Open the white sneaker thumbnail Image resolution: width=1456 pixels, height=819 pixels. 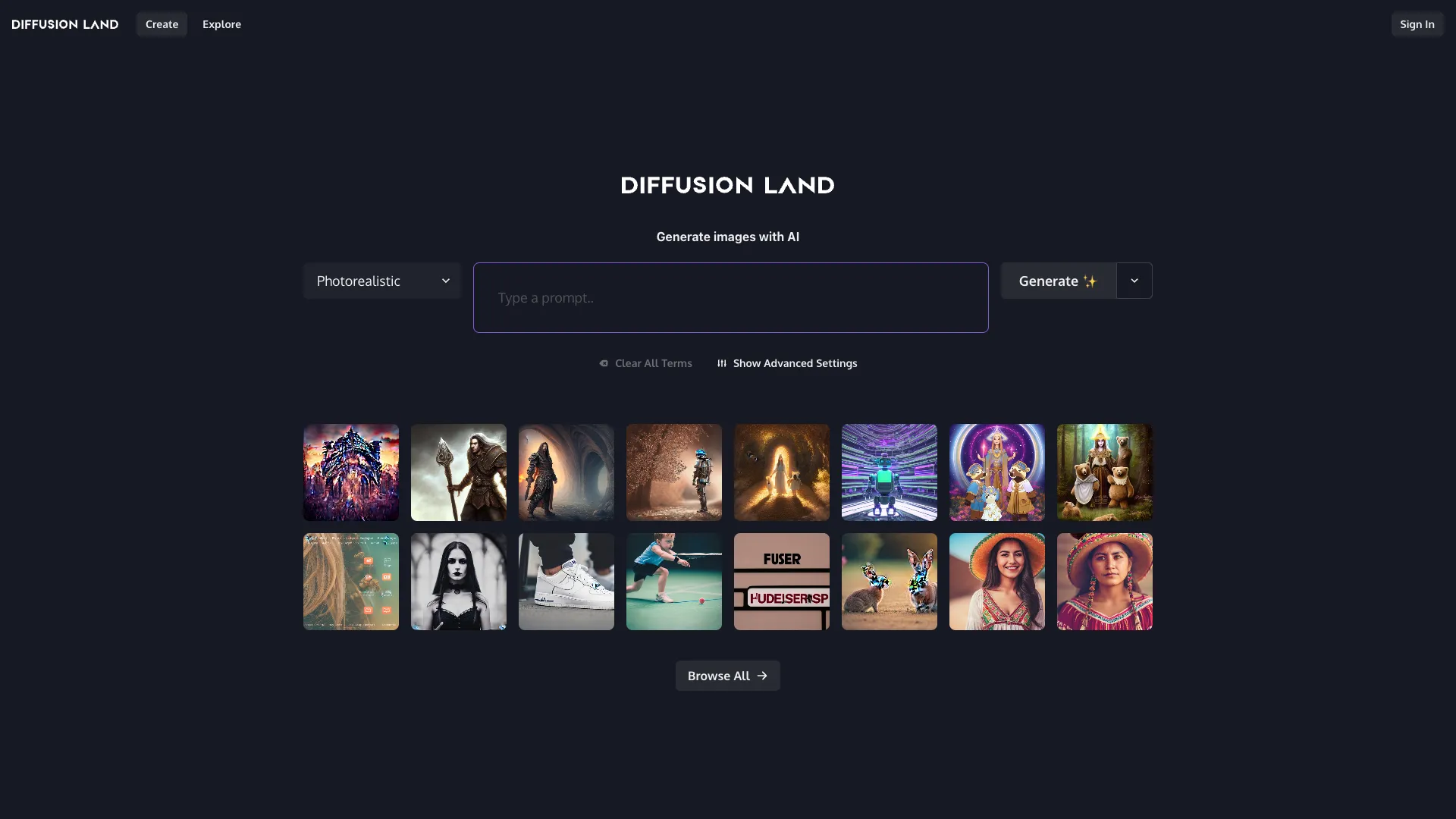(x=566, y=582)
